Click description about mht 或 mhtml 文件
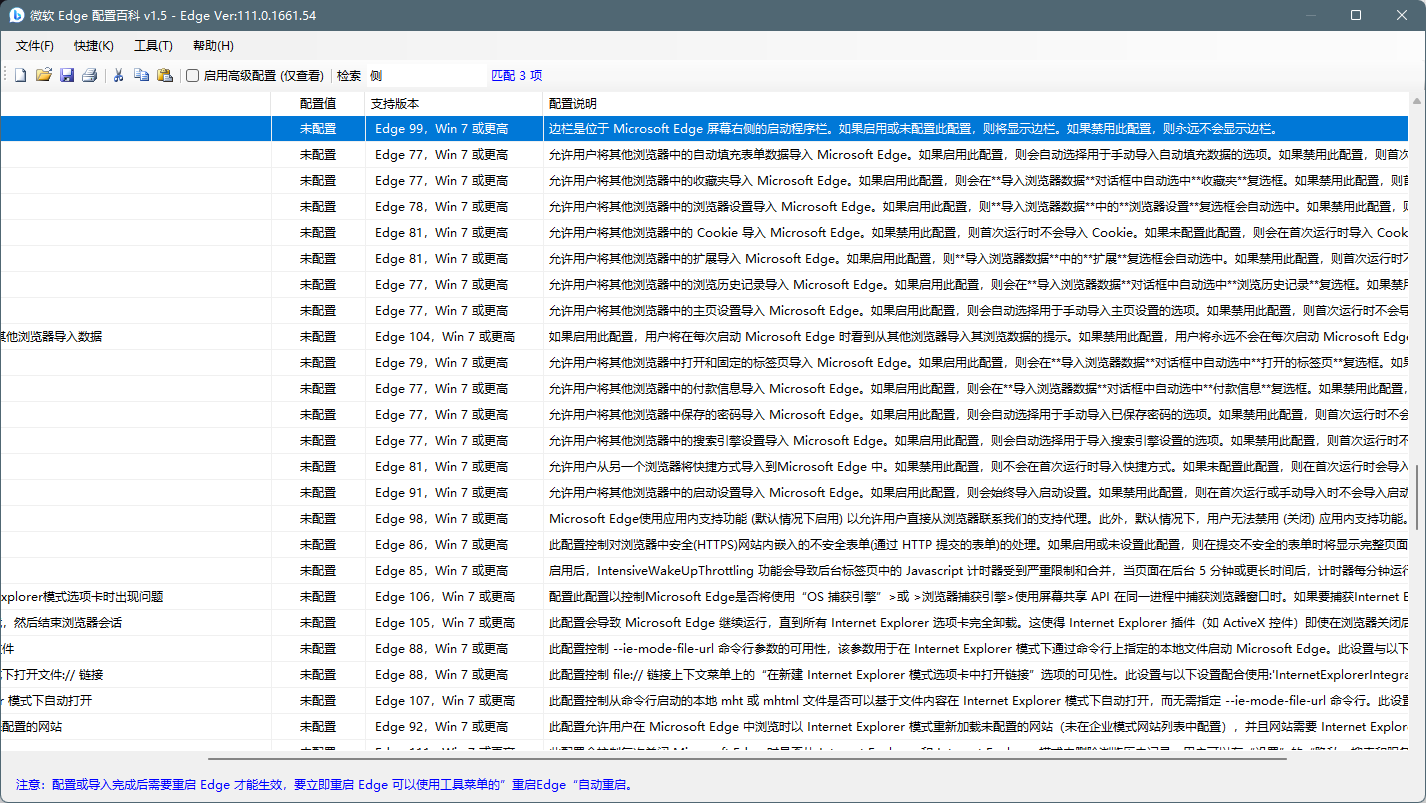The image size is (1426, 803). [977, 701]
